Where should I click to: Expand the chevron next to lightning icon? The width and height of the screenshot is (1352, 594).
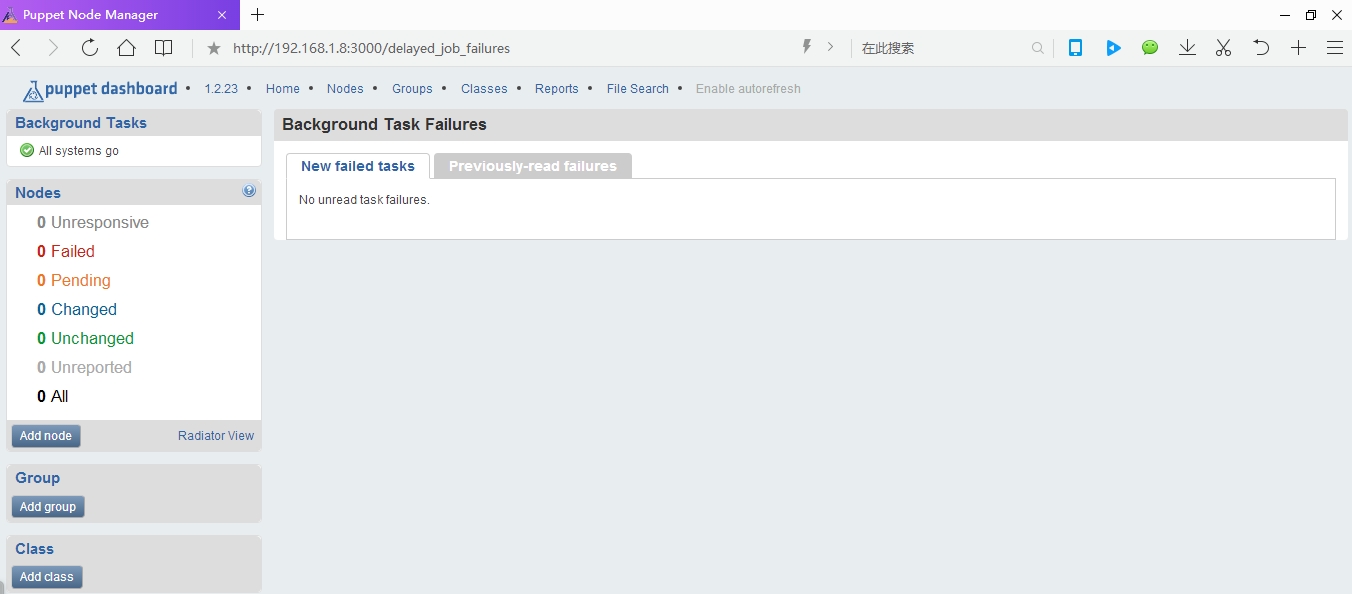pos(830,47)
